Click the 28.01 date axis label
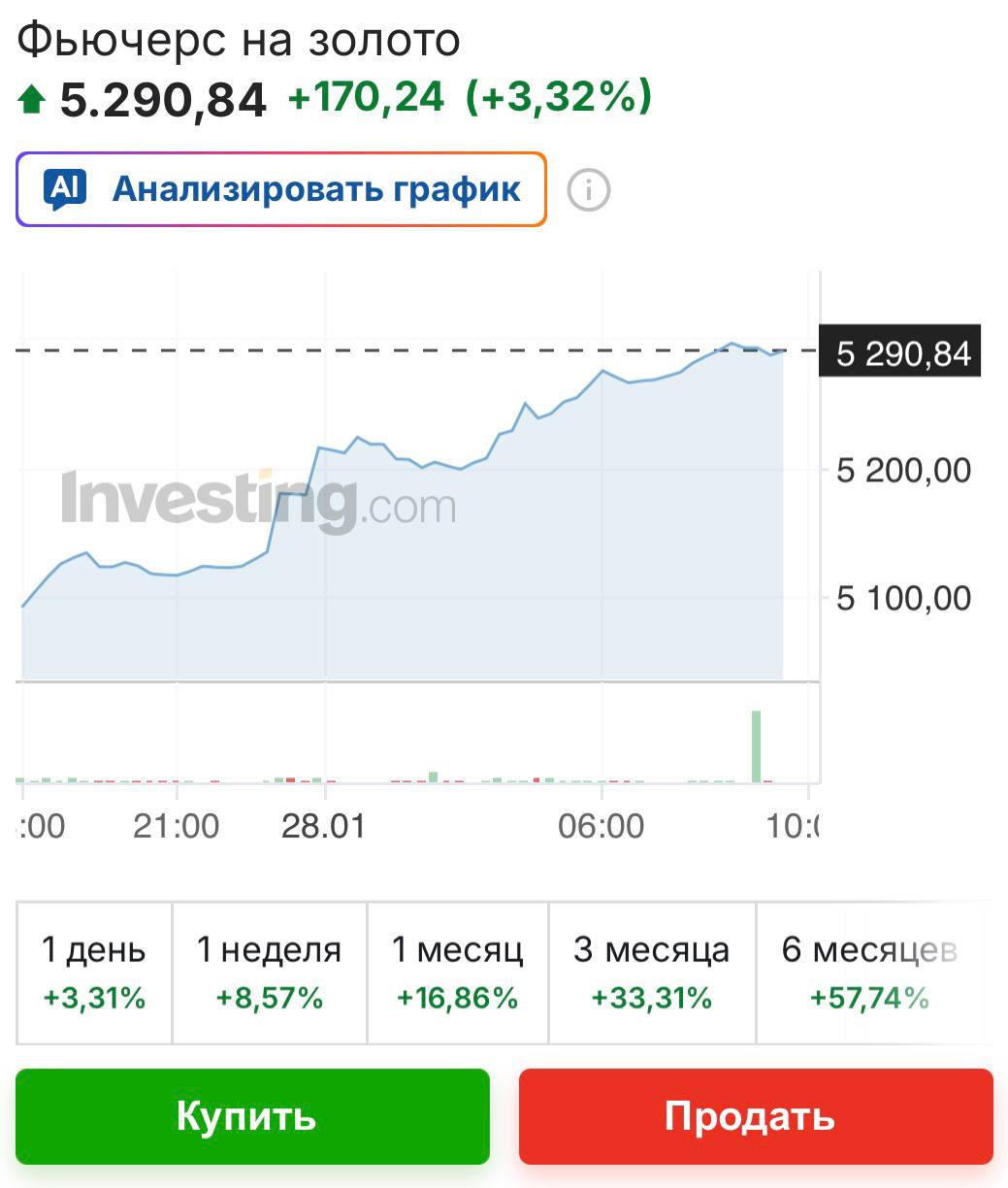This screenshot has height=1188, width=1008. coord(323,826)
